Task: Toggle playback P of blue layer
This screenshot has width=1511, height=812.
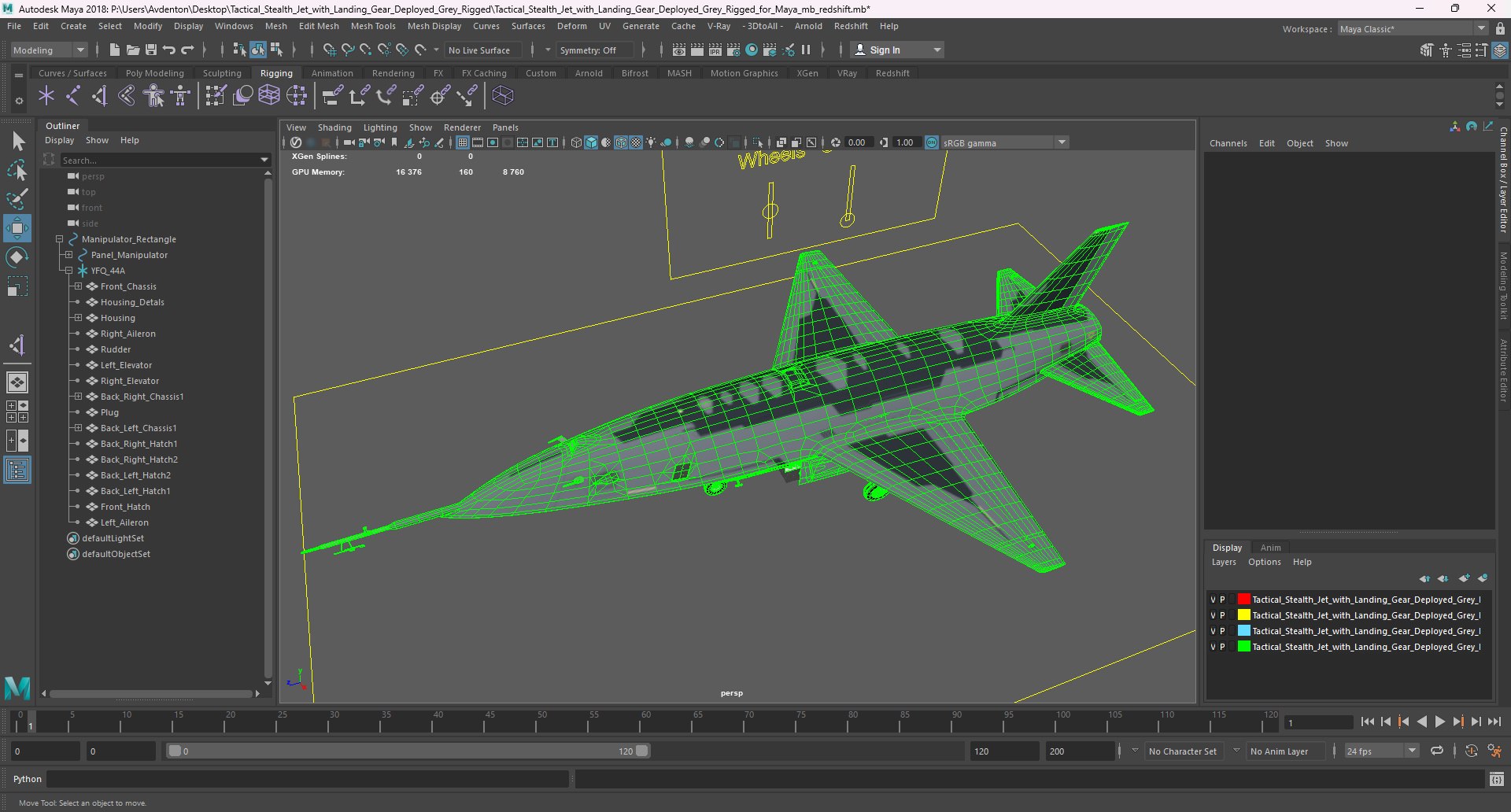Action: (1222, 631)
